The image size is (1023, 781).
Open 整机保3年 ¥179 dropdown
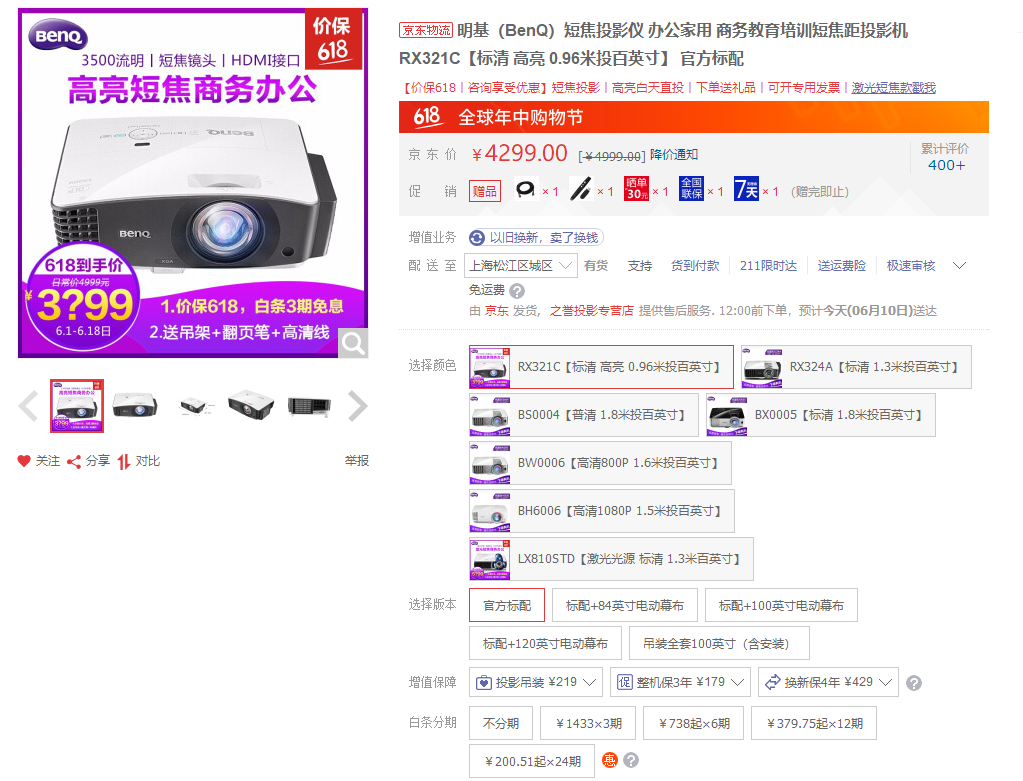pyautogui.click(x=680, y=682)
